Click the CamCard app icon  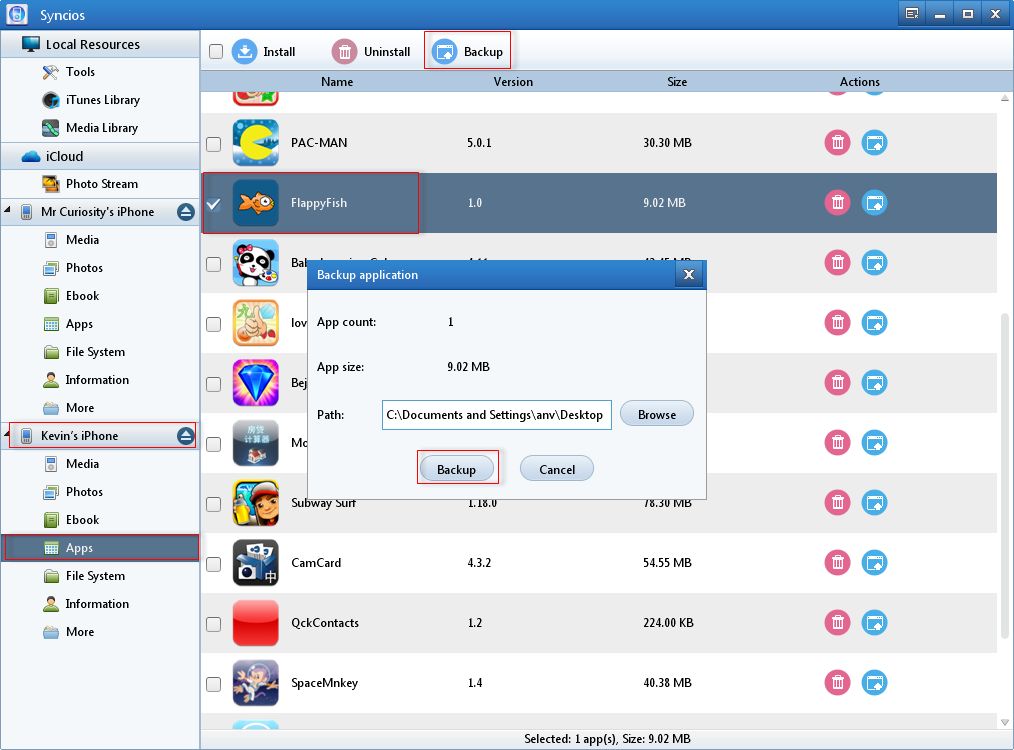click(255, 562)
